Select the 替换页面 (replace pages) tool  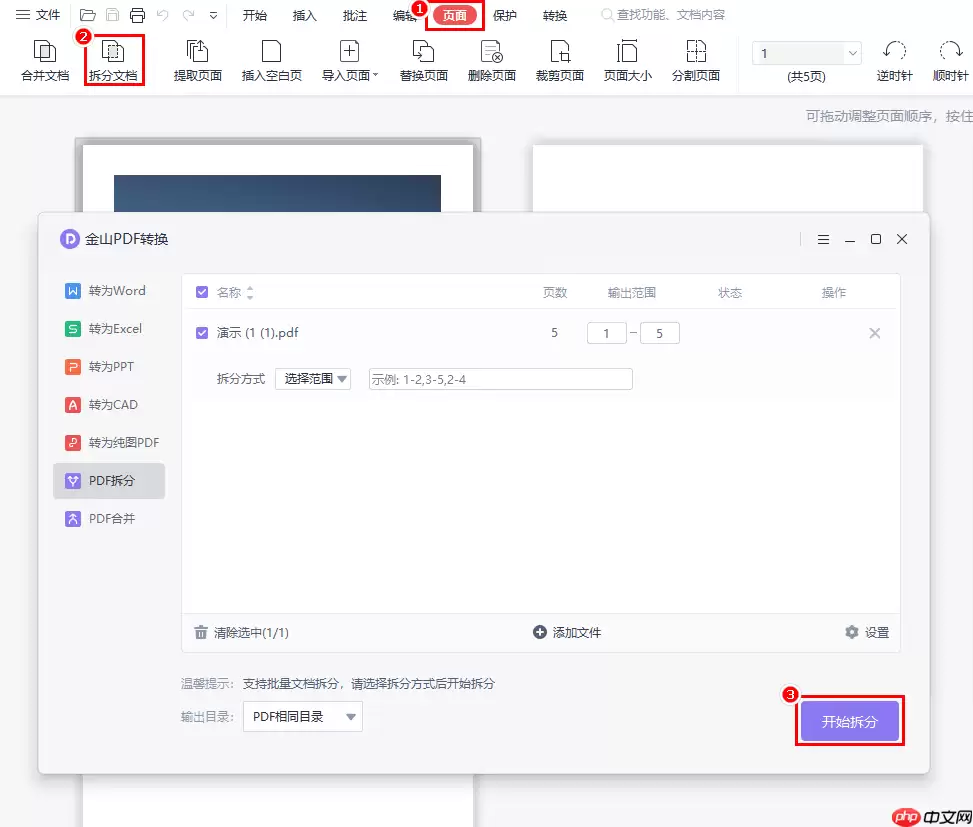coord(423,60)
